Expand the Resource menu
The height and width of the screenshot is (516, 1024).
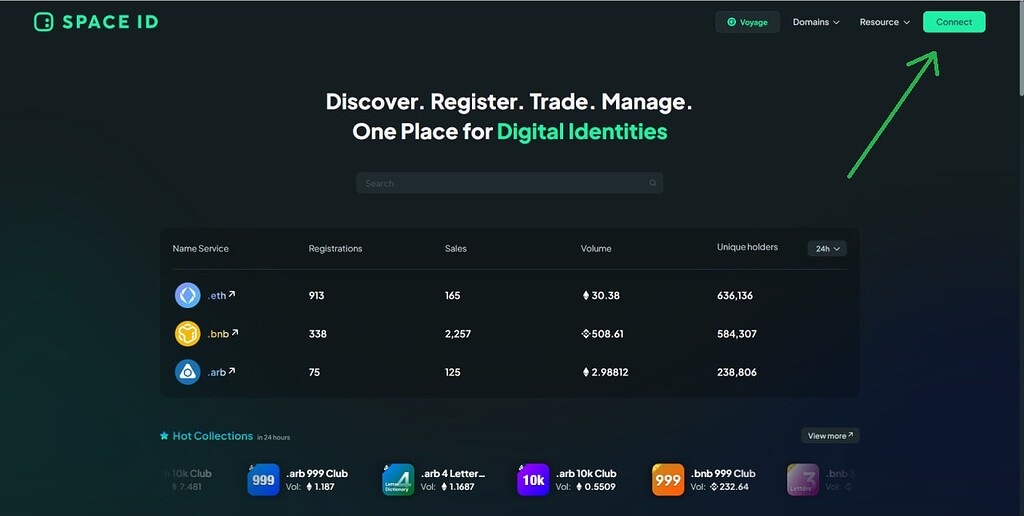885,22
